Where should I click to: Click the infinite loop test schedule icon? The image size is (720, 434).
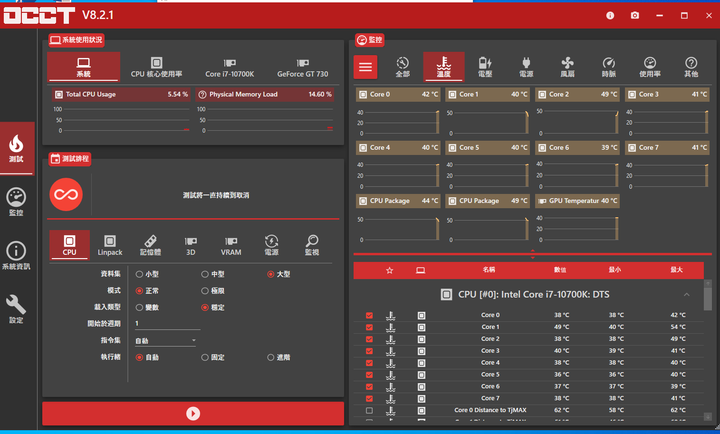[66, 195]
